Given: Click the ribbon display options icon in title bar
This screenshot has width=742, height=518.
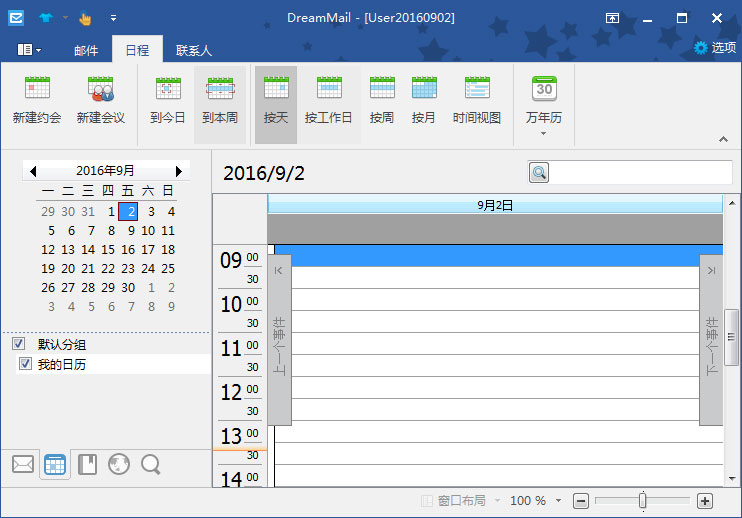Looking at the screenshot, I should (612, 18).
